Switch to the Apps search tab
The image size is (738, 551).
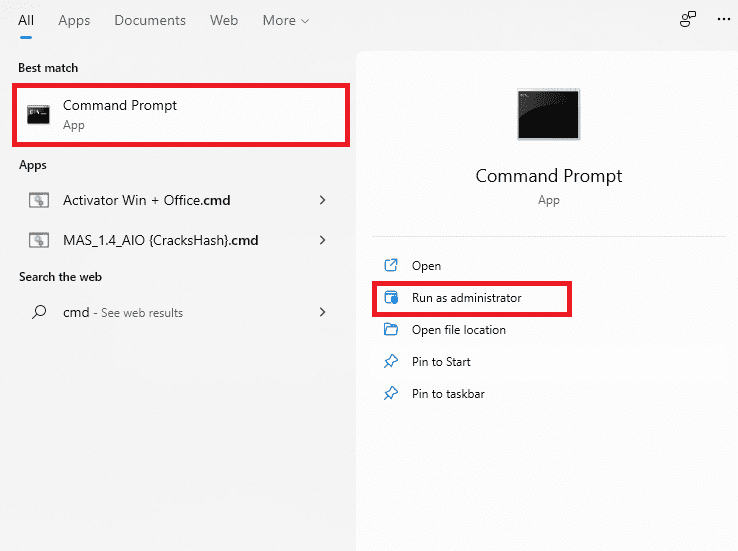[74, 21]
